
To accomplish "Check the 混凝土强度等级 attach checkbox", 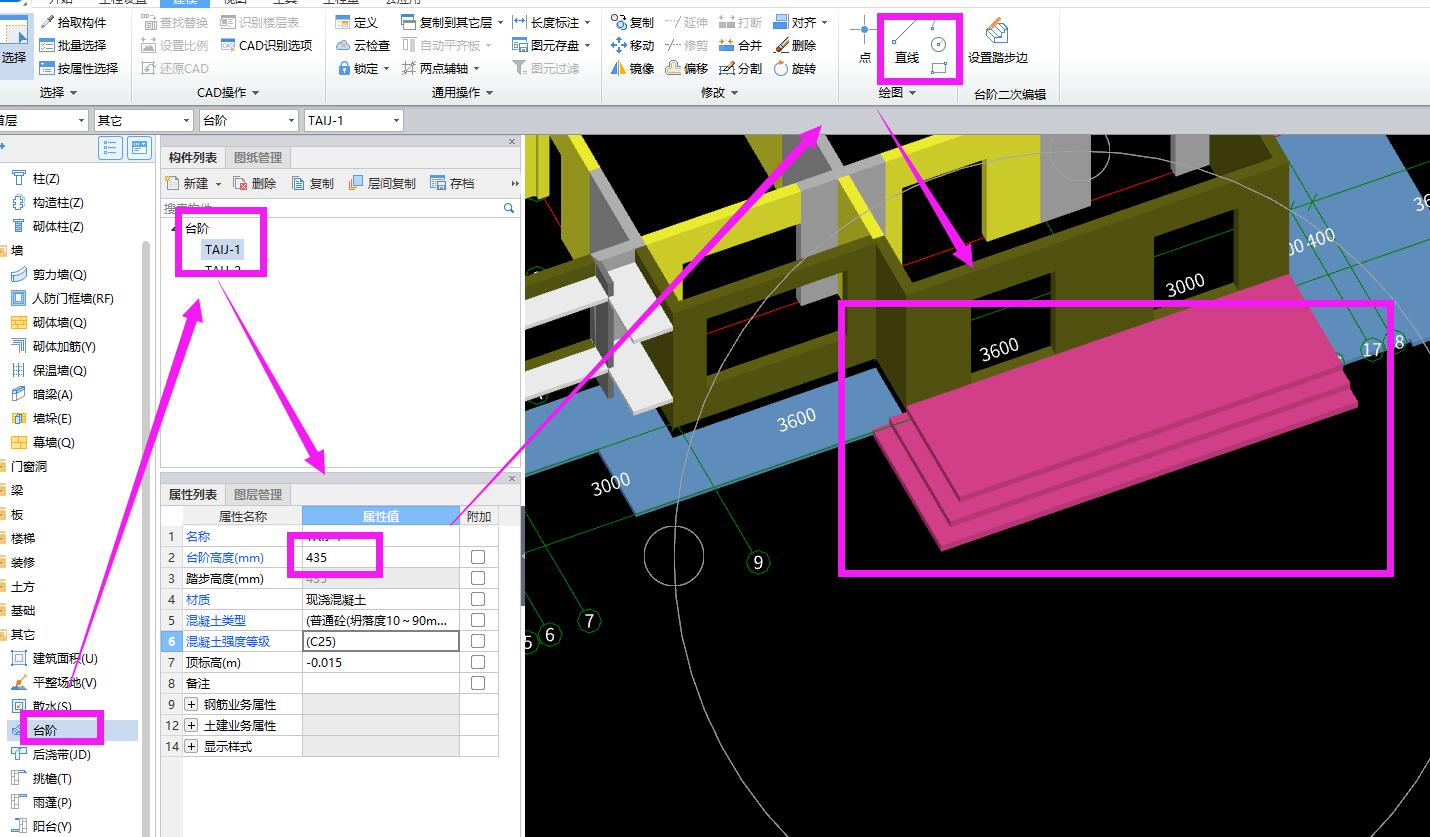I will (478, 641).
